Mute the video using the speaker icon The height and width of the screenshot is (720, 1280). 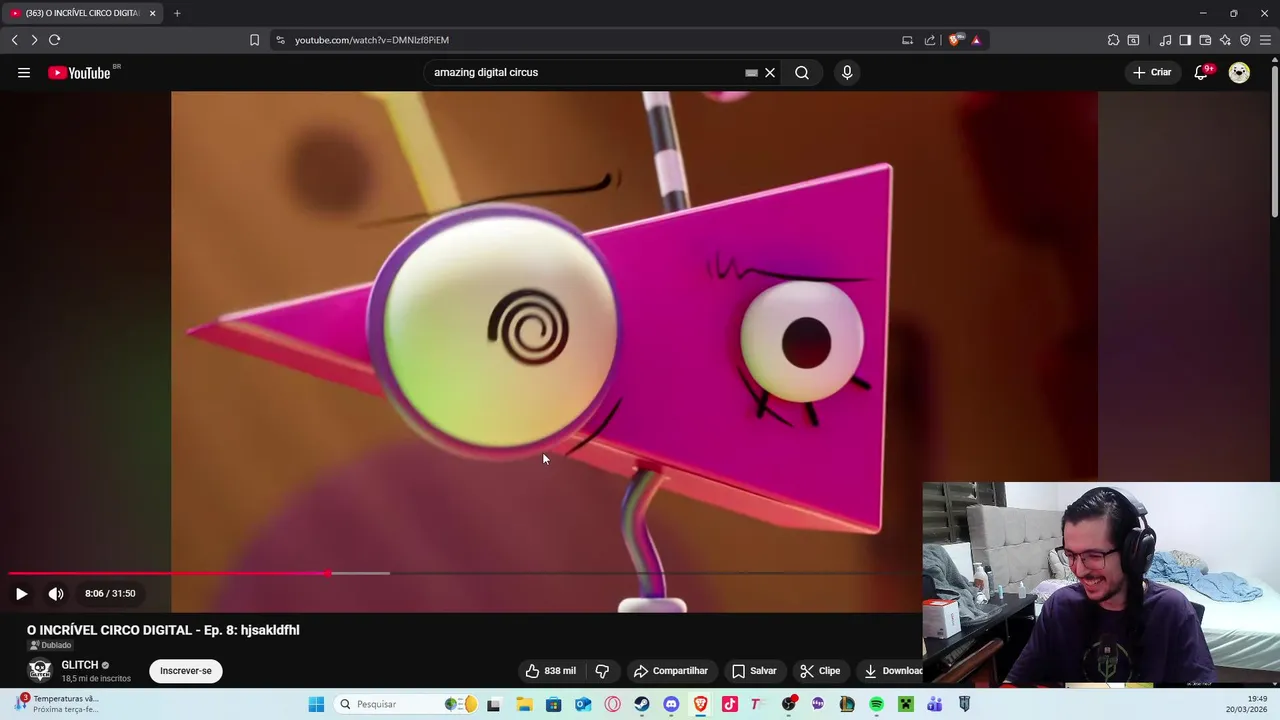56,593
